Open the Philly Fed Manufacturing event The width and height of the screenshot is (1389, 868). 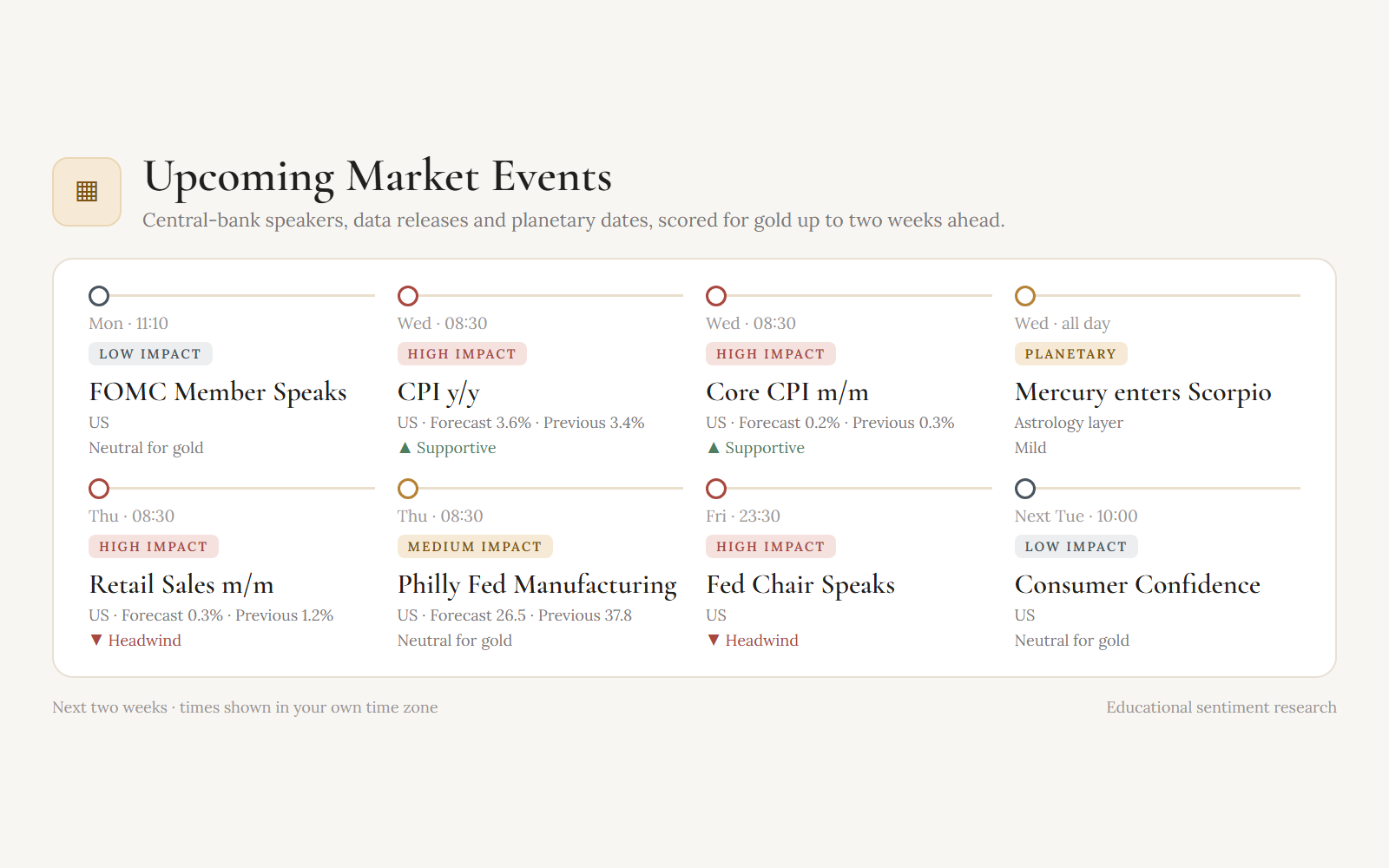pyautogui.click(x=537, y=585)
